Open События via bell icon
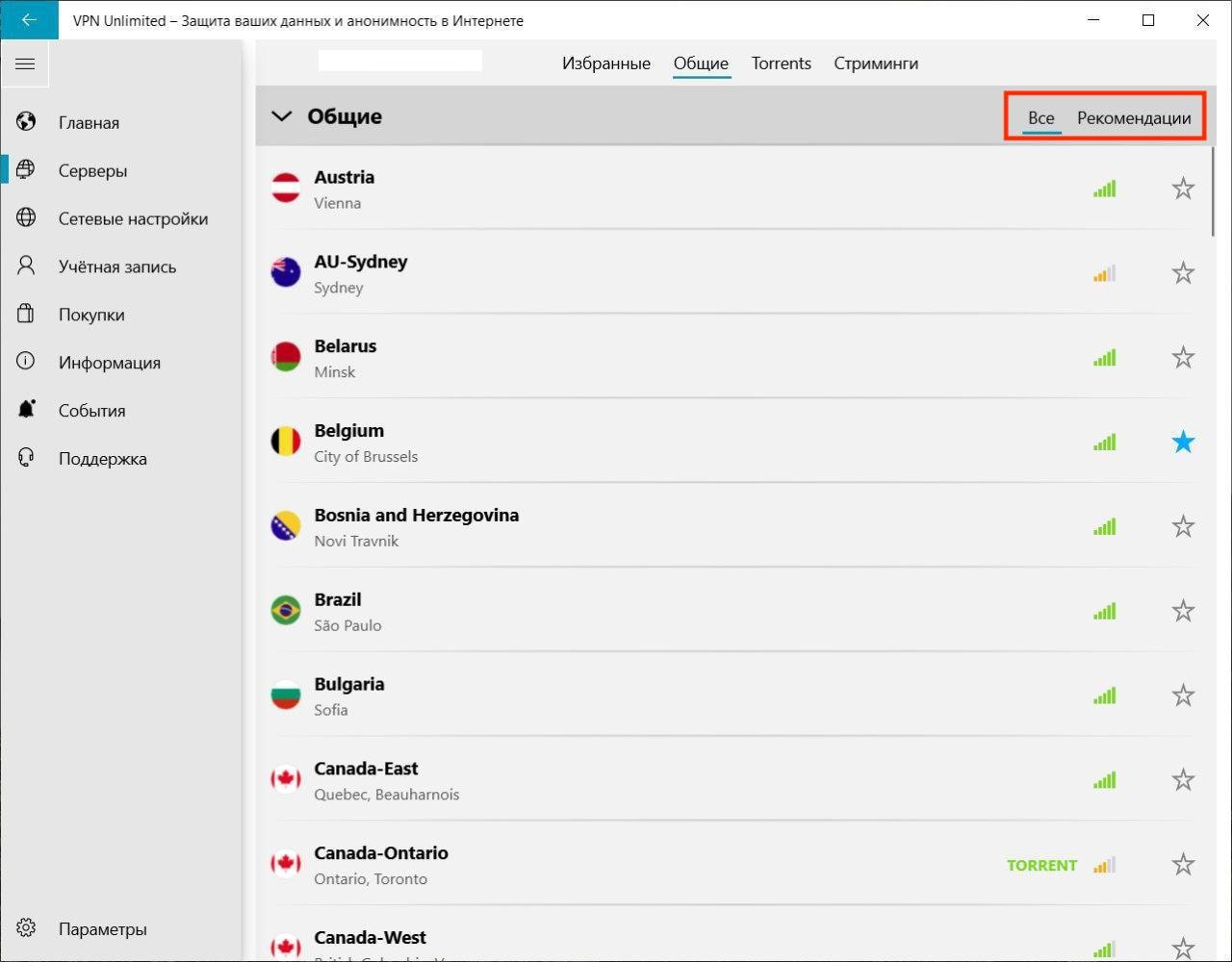 coord(26,411)
